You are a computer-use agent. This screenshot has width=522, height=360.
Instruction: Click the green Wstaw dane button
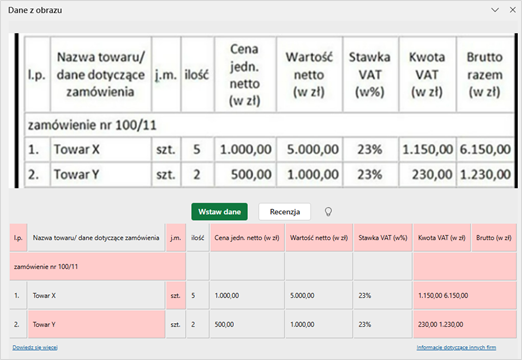(x=219, y=212)
